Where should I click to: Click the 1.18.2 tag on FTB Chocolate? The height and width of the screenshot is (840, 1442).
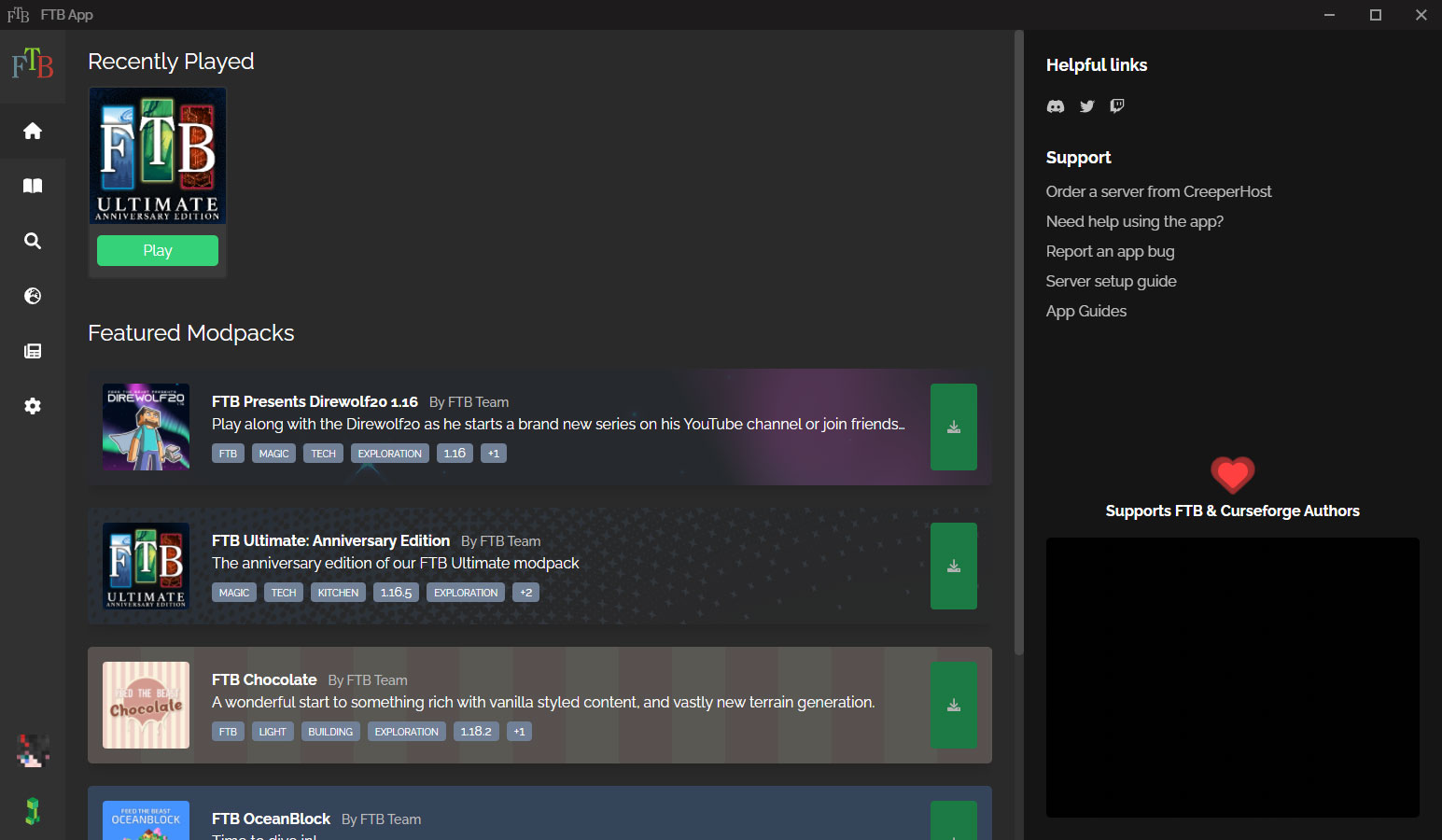pyautogui.click(x=476, y=732)
